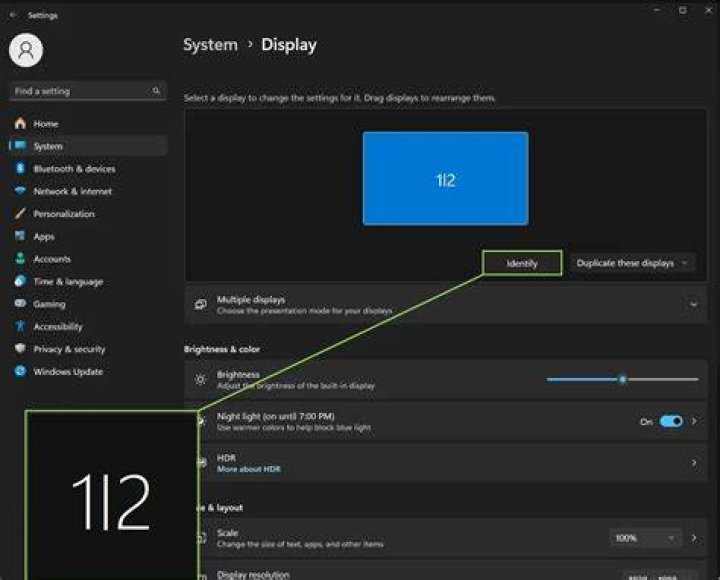The height and width of the screenshot is (580, 720).
Task: Select the 1|2 display rectangle
Action: click(x=445, y=179)
